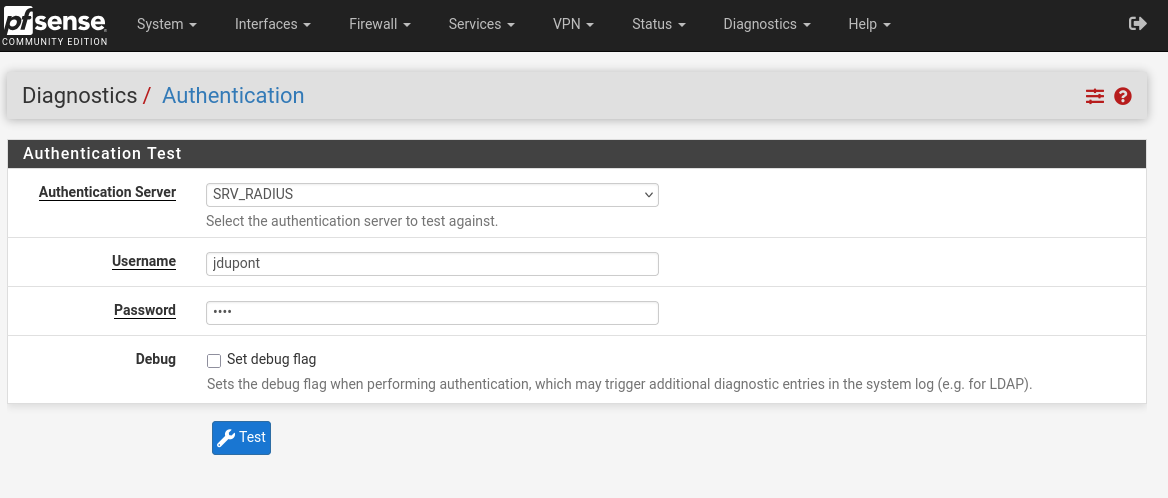Open the Interfaces menu

tap(272, 24)
